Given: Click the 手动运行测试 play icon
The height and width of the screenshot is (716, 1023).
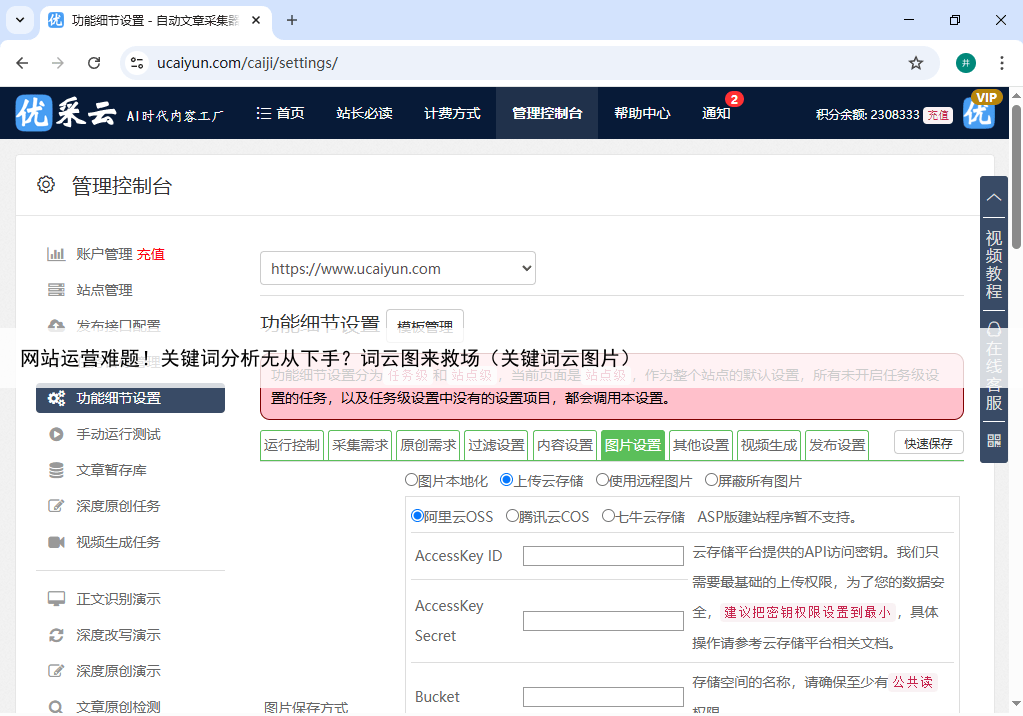Looking at the screenshot, I should (56, 434).
